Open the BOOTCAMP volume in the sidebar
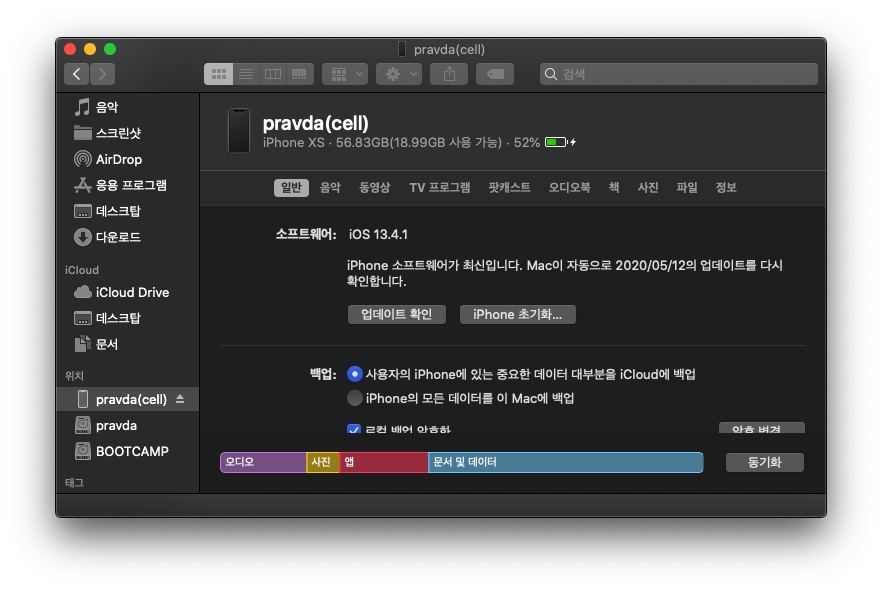 [122, 451]
